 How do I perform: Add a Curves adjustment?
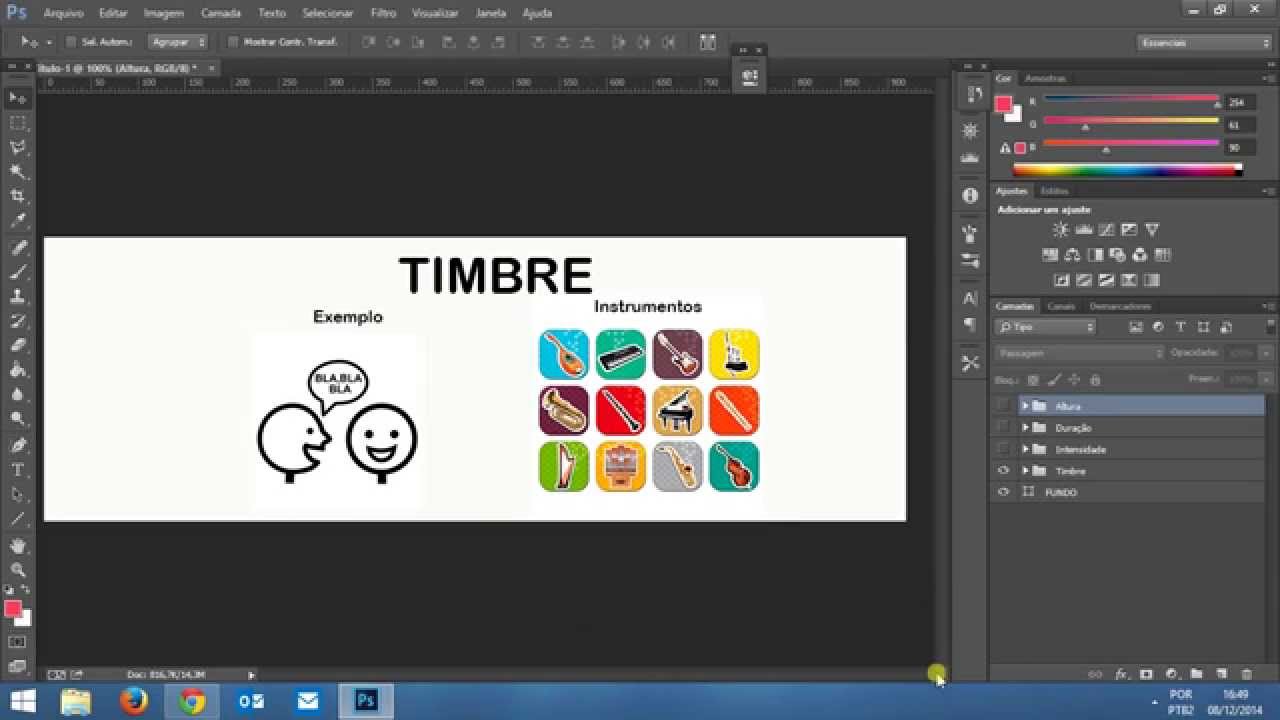point(1106,230)
